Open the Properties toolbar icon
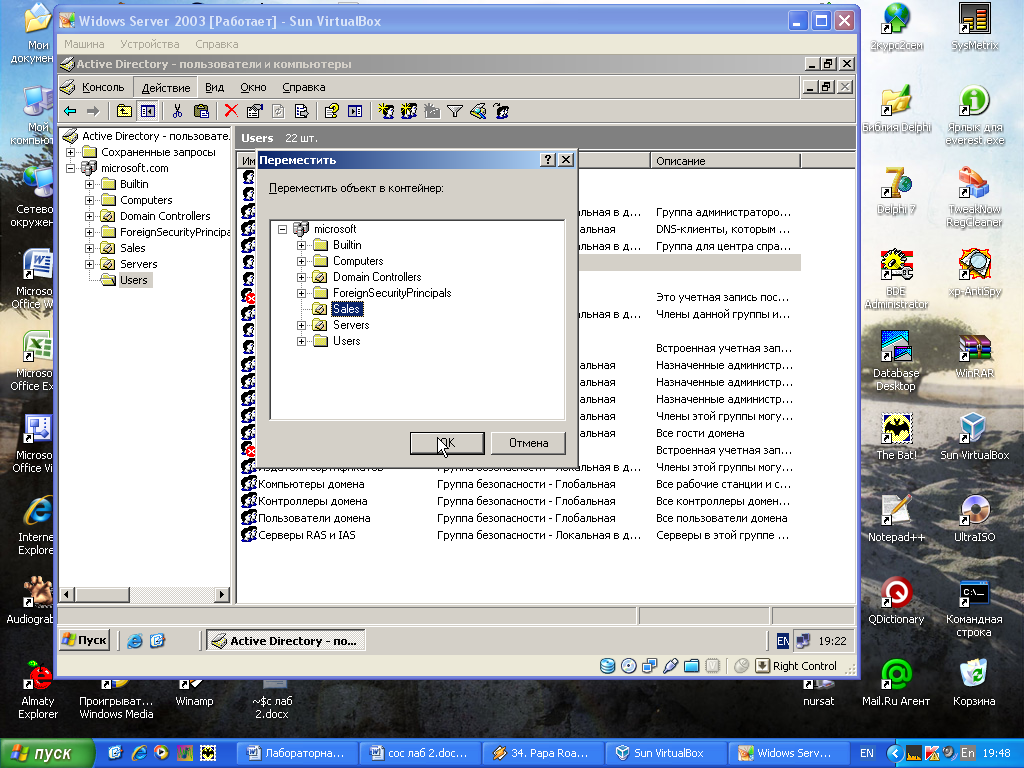Screen dimensions: 1024x768 pos(254,112)
